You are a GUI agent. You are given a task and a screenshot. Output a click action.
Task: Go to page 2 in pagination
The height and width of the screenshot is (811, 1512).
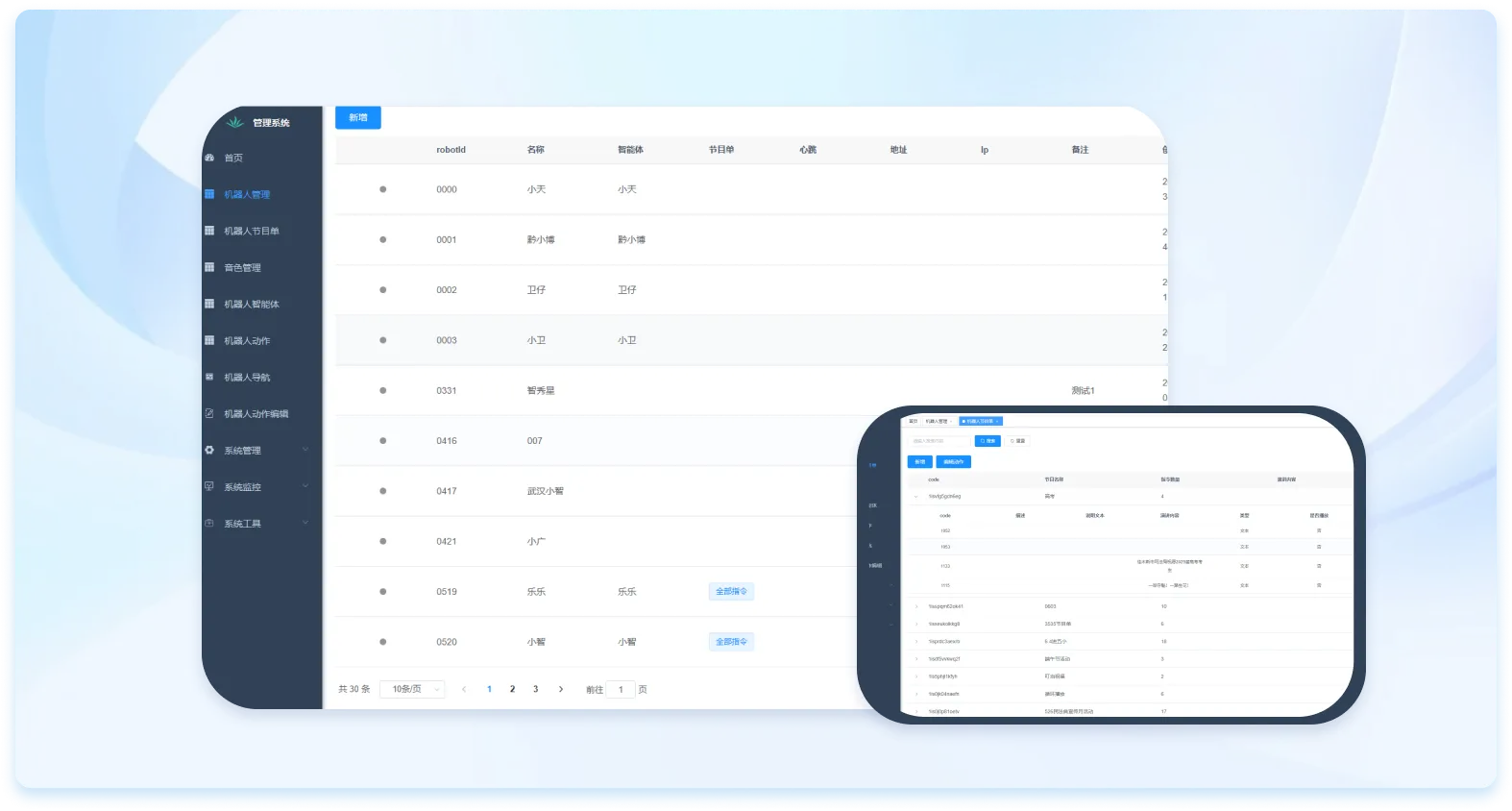(x=512, y=689)
